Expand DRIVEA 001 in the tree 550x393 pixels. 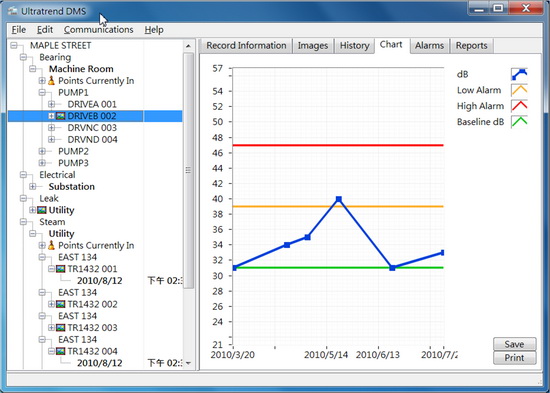(x=52, y=104)
